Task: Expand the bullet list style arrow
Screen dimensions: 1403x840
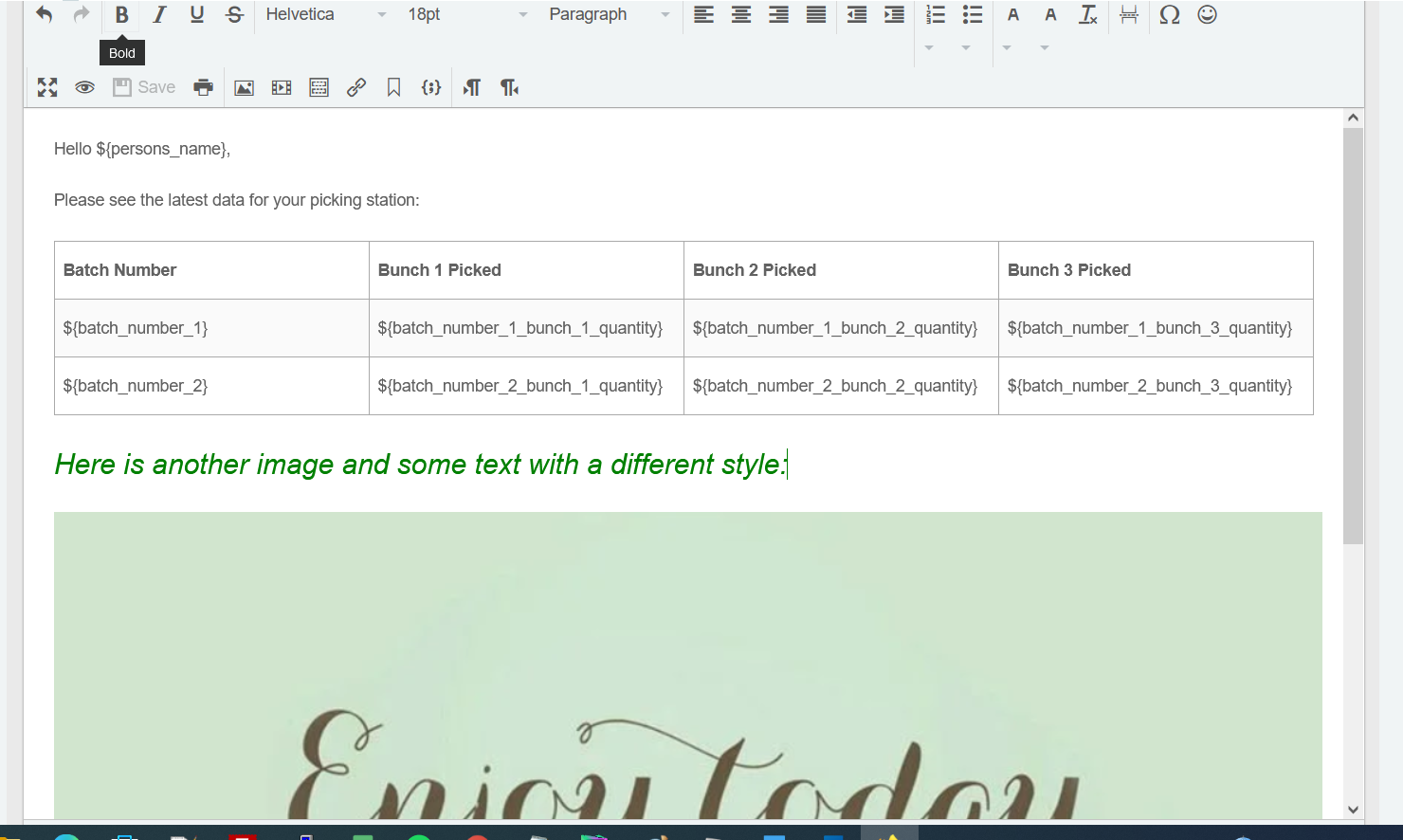Action: click(966, 47)
